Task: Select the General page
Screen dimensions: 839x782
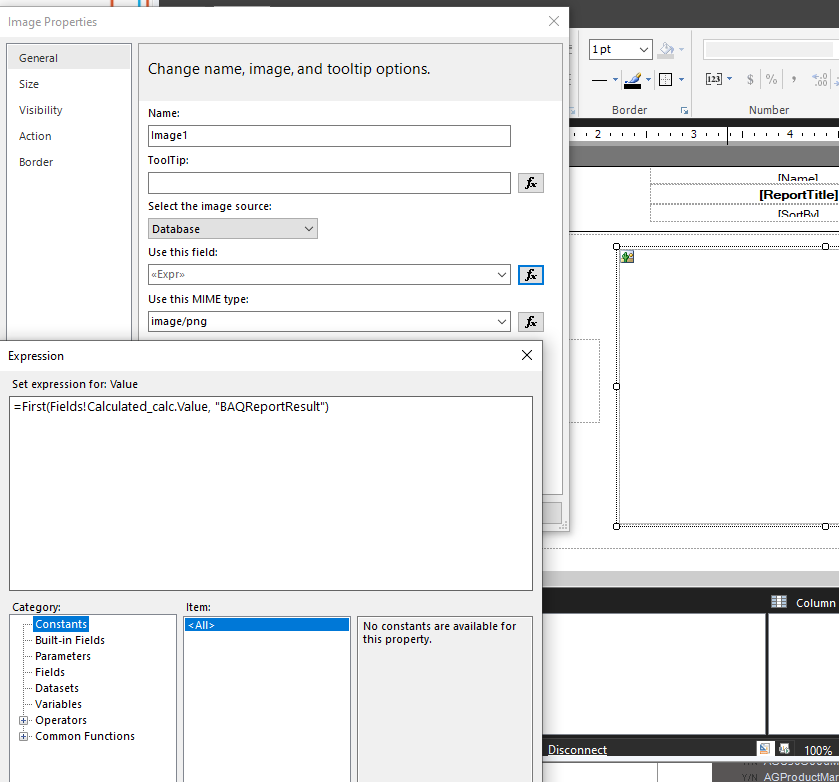Action: (x=69, y=58)
